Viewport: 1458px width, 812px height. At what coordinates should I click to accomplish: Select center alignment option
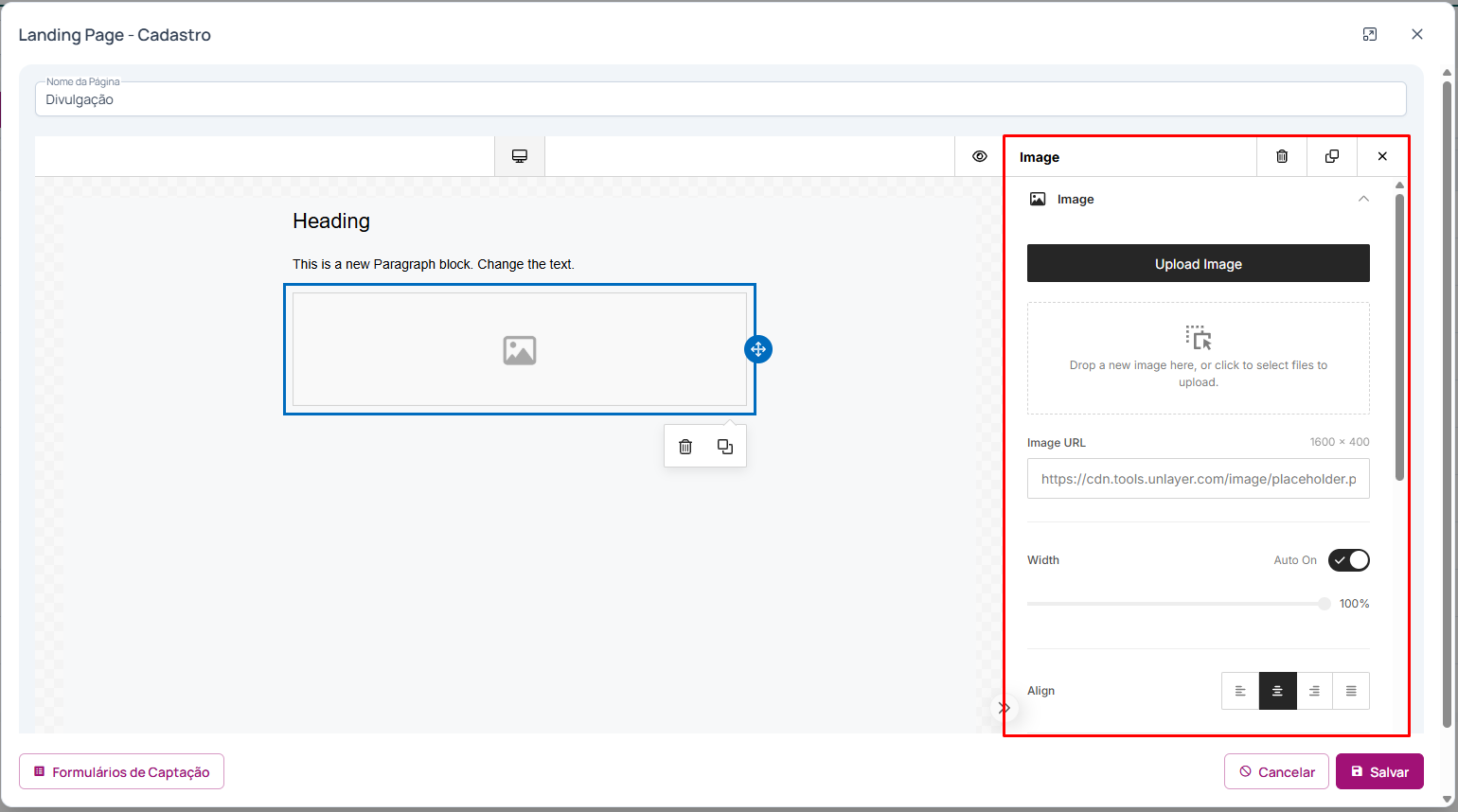[x=1277, y=691]
